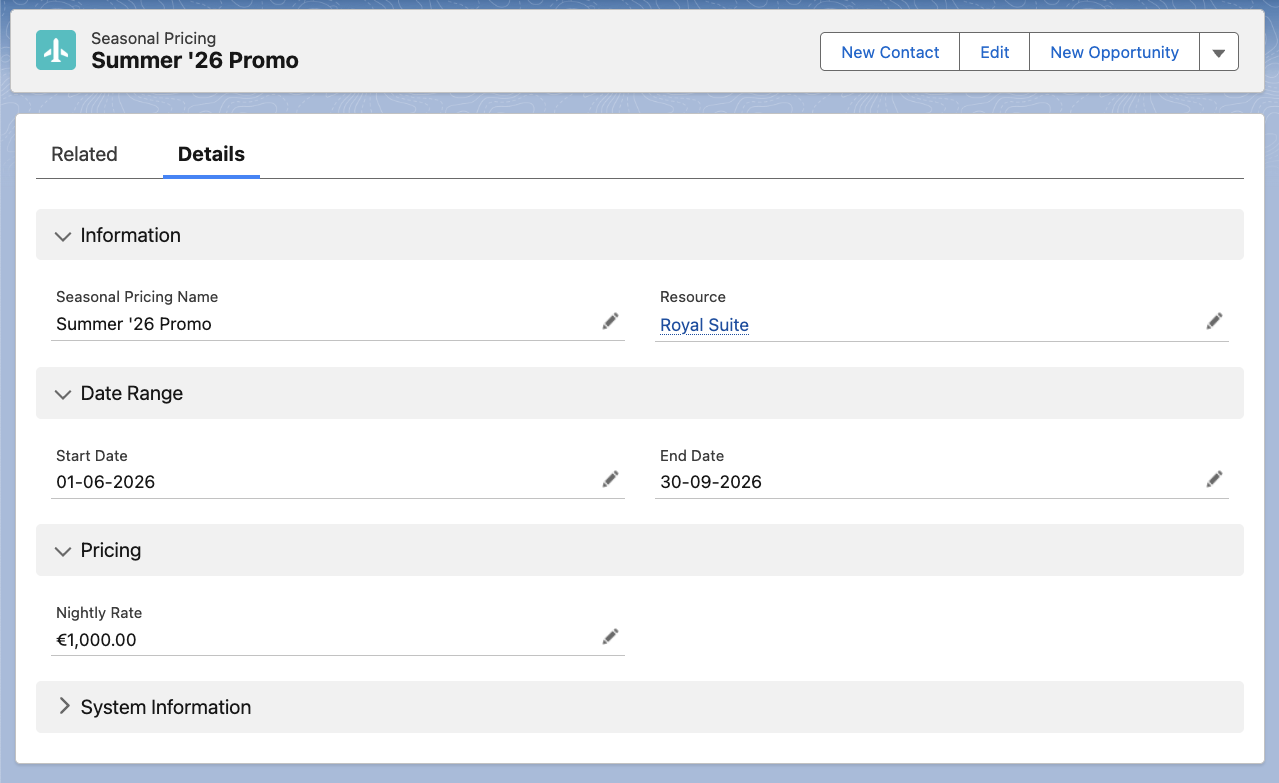
Task: Click the 01-06-2026 Start Date value
Action: pos(105,482)
